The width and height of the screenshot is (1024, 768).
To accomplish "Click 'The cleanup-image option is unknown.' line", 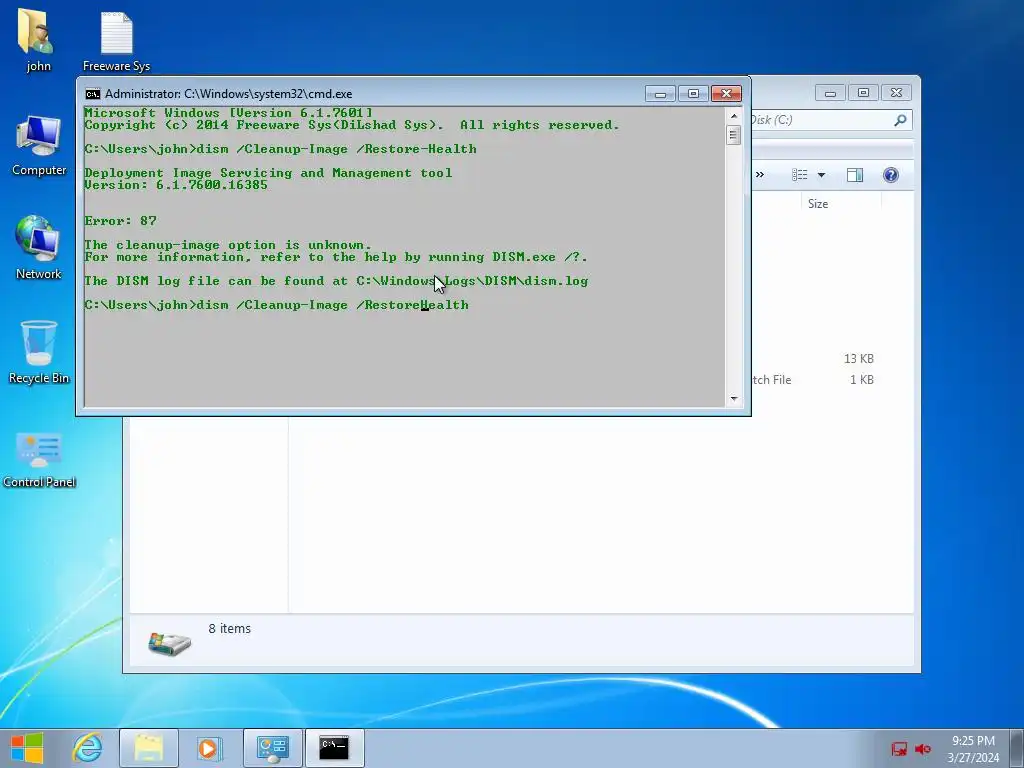I will point(228,245).
